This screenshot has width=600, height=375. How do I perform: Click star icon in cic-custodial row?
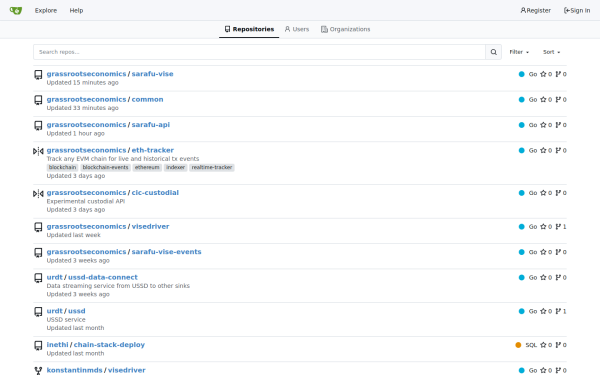(x=543, y=193)
